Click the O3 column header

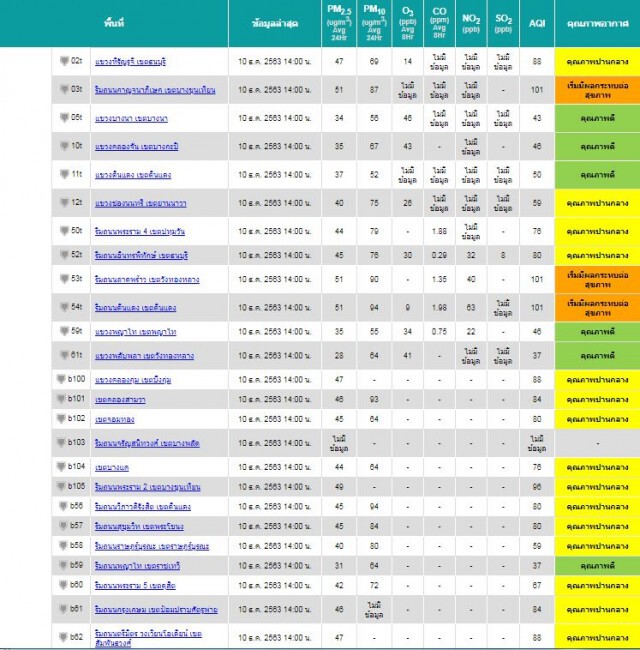click(x=407, y=23)
